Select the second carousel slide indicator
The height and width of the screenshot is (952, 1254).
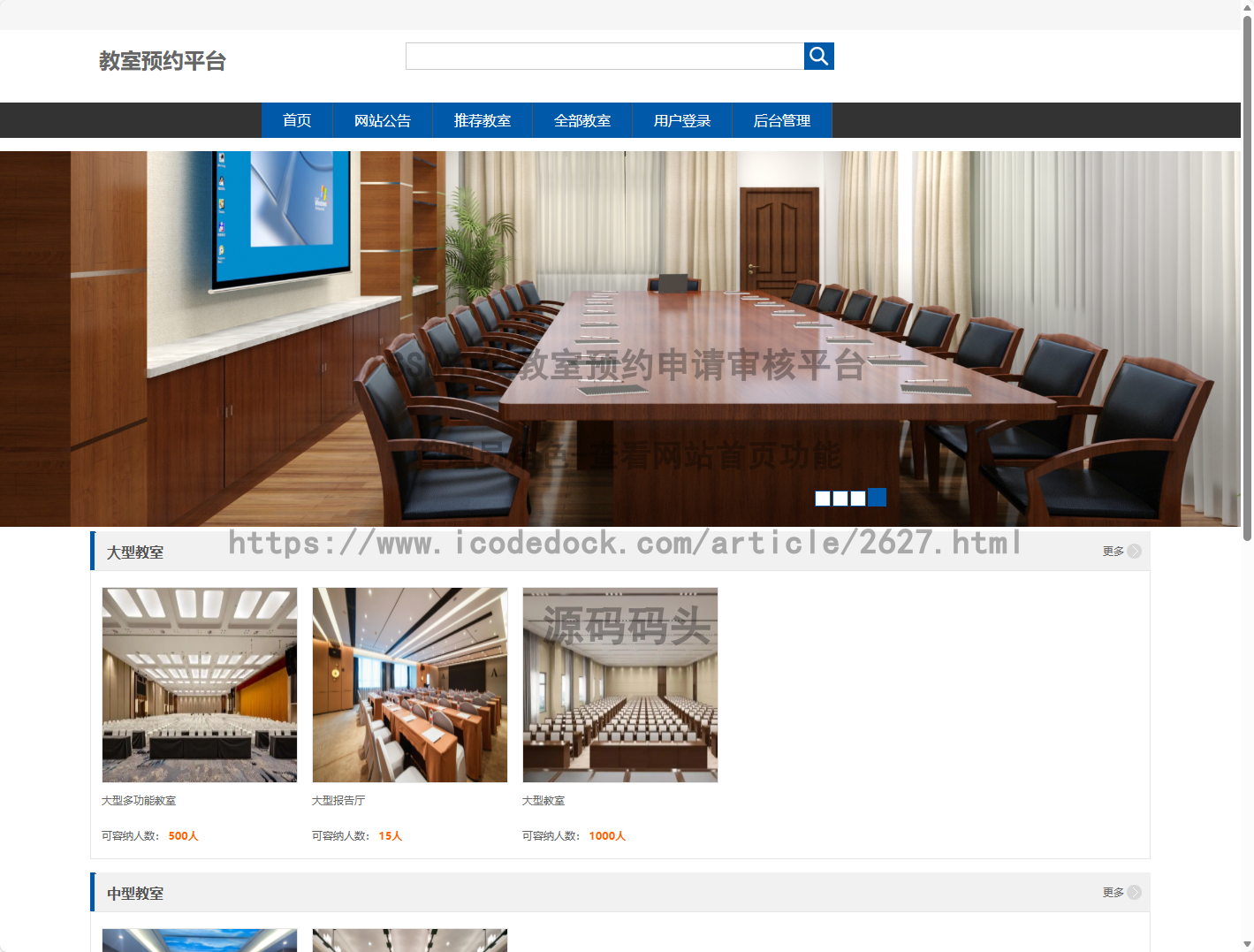point(840,499)
